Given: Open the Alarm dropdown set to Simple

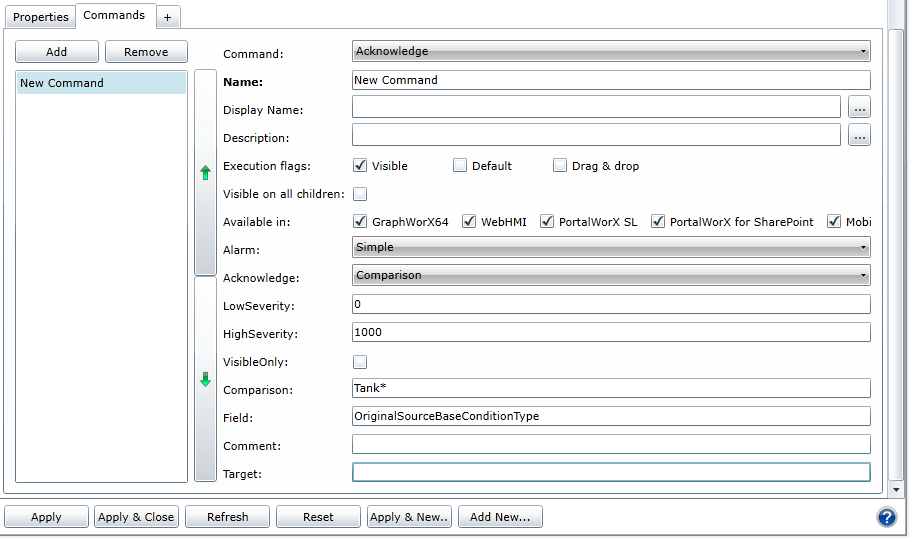Looking at the screenshot, I should (x=611, y=247).
